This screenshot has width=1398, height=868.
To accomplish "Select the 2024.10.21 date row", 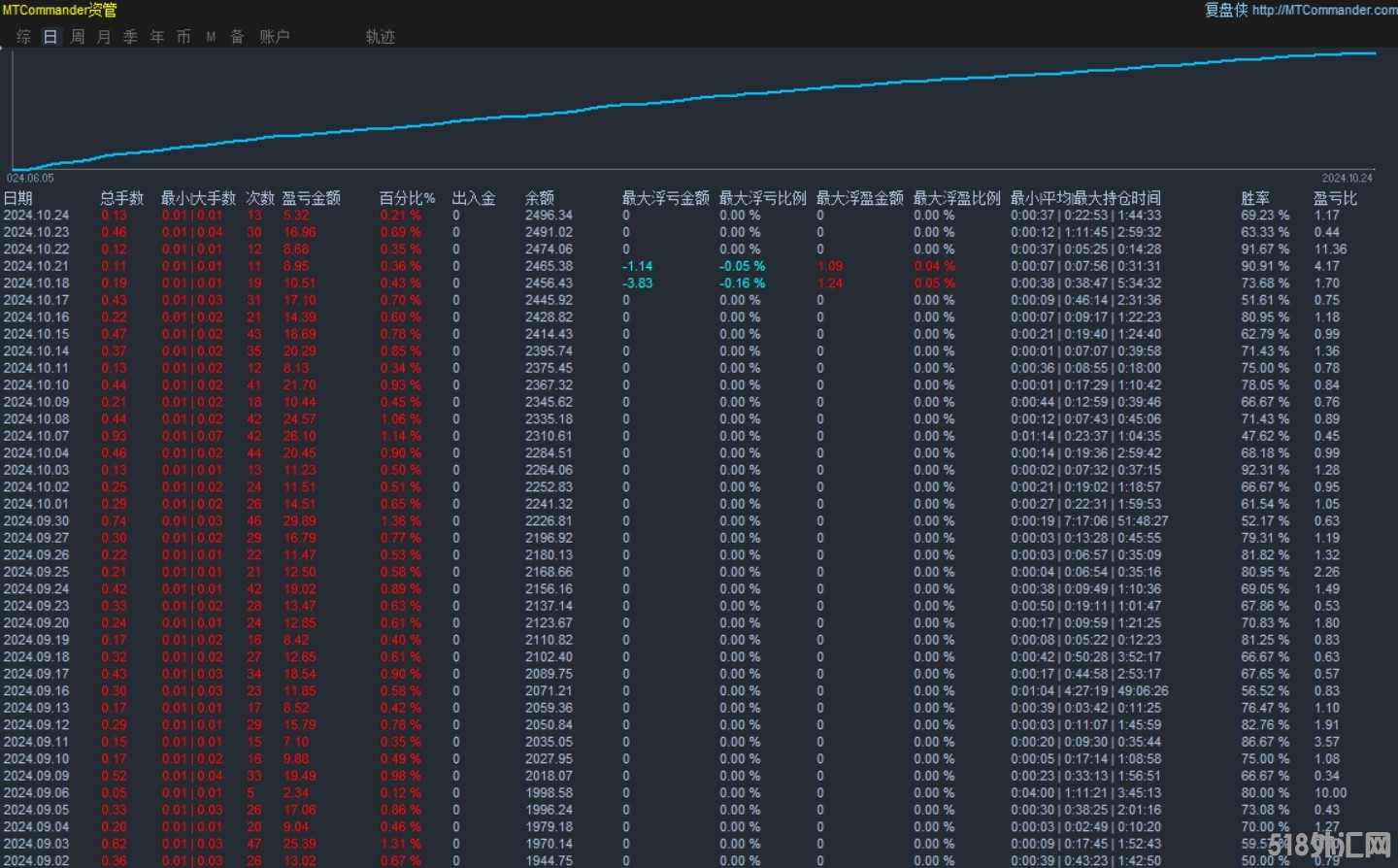I will [37, 266].
